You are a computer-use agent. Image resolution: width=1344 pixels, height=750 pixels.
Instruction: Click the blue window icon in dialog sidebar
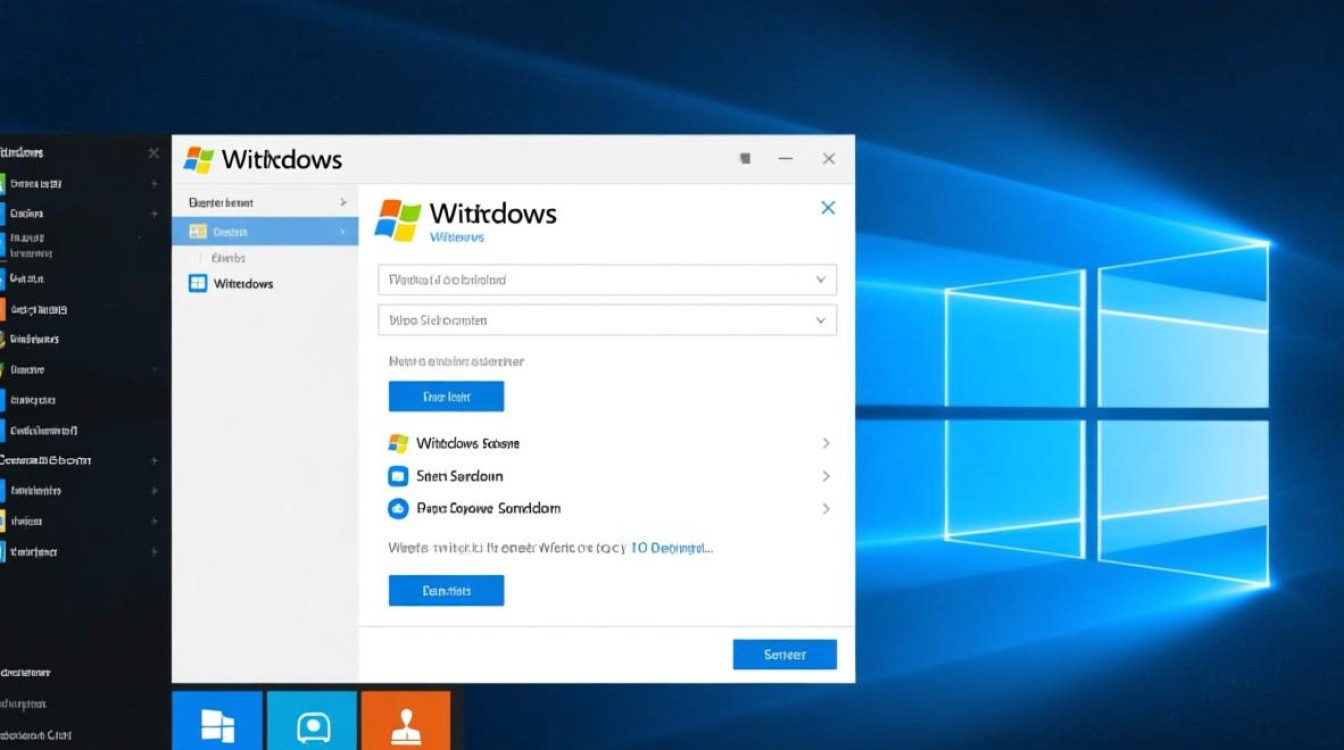[x=198, y=283]
